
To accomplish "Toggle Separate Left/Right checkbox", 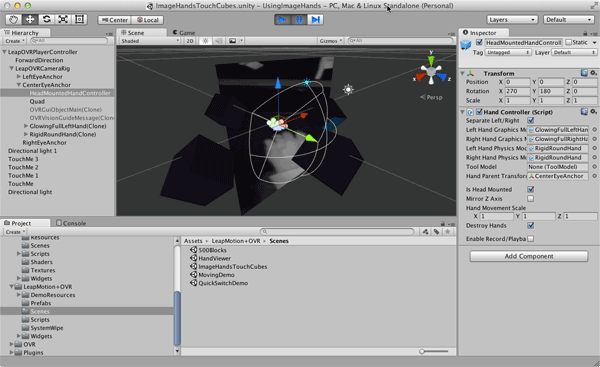I will click(x=531, y=121).
